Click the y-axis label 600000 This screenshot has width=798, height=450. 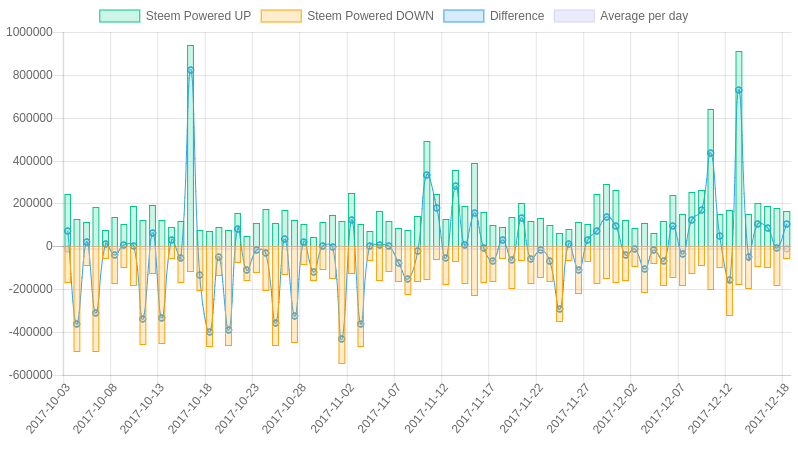(33, 118)
